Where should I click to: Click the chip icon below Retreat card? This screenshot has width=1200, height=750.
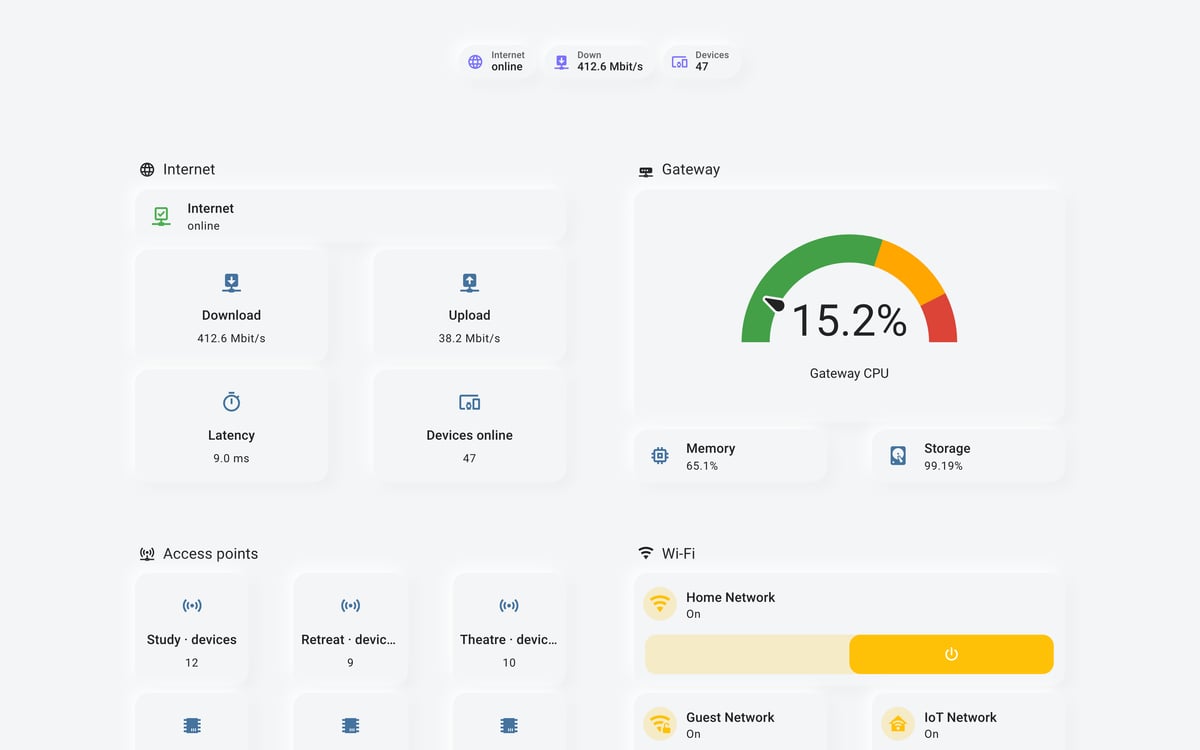coord(350,725)
